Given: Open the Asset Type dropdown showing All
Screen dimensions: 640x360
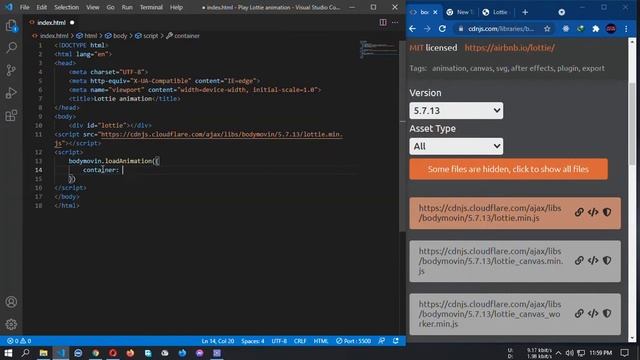Looking at the screenshot, I should [456, 146].
